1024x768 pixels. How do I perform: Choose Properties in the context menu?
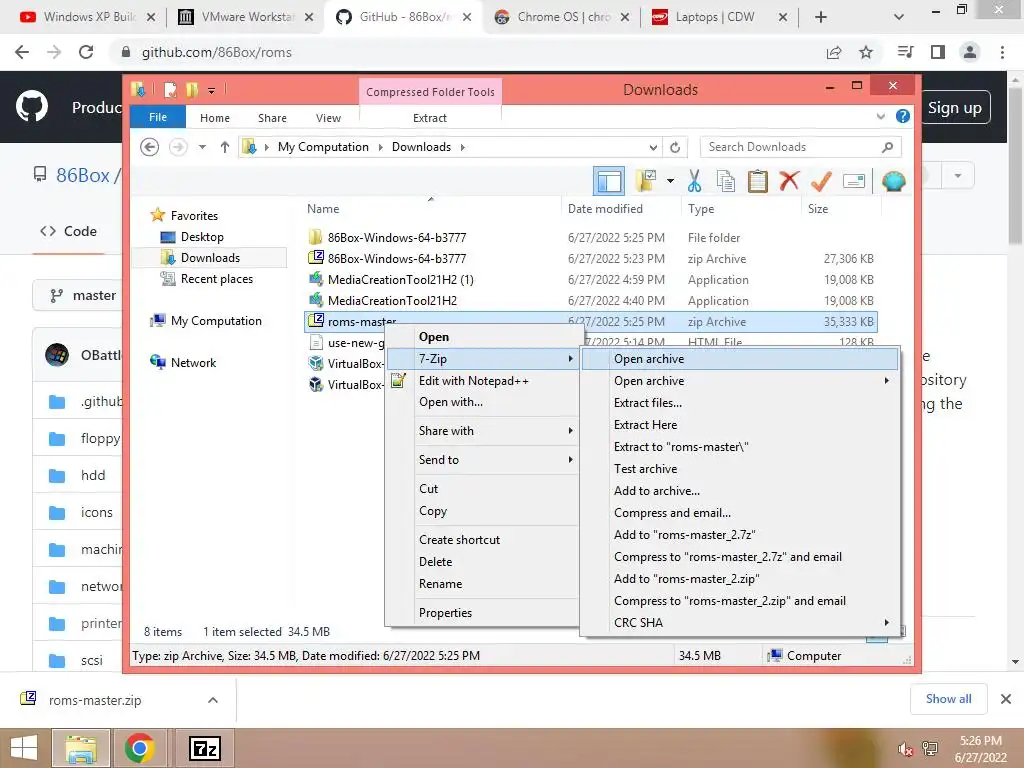click(483, 613)
